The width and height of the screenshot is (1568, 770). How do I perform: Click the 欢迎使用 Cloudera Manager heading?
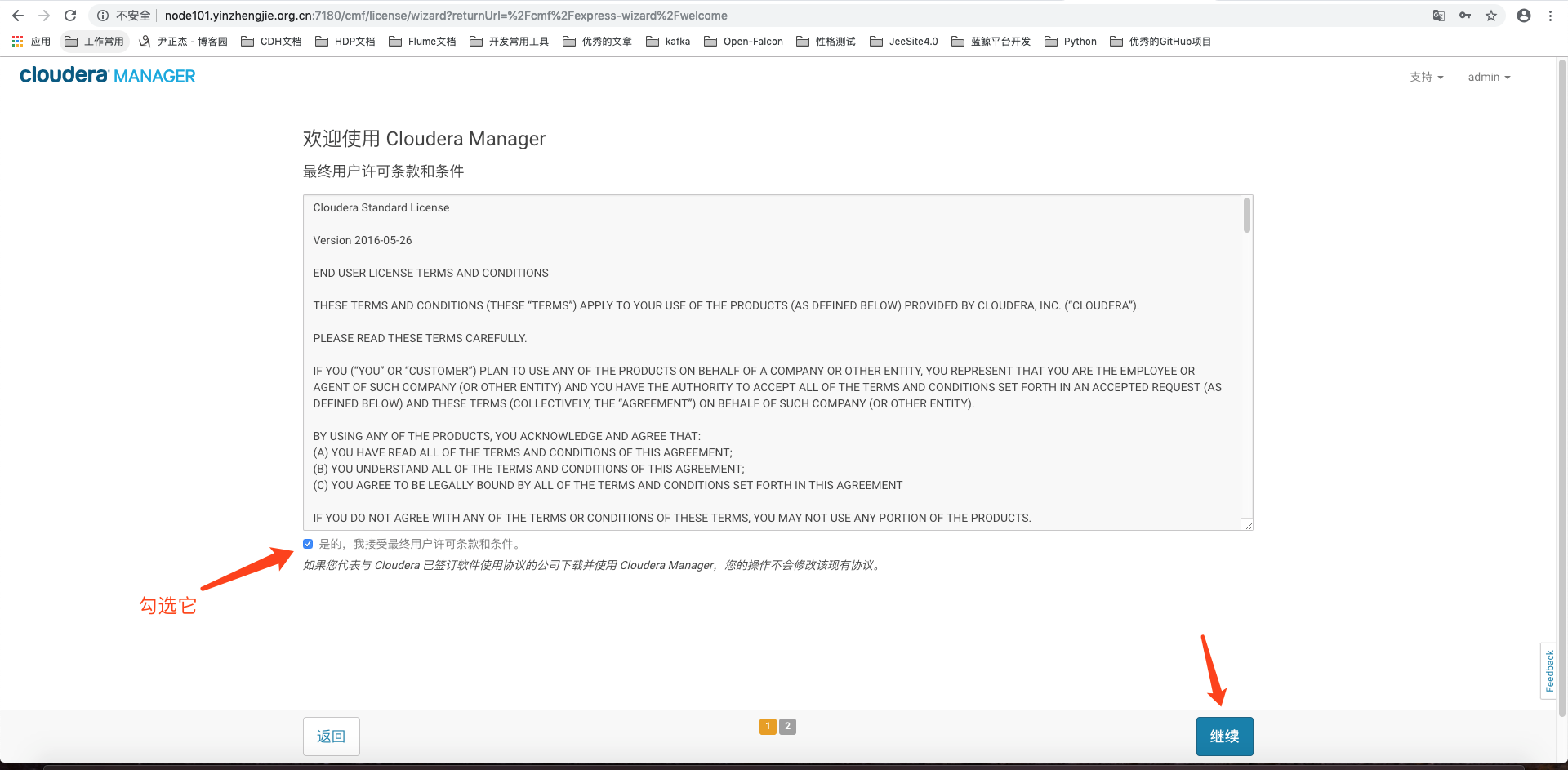(424, 139)
